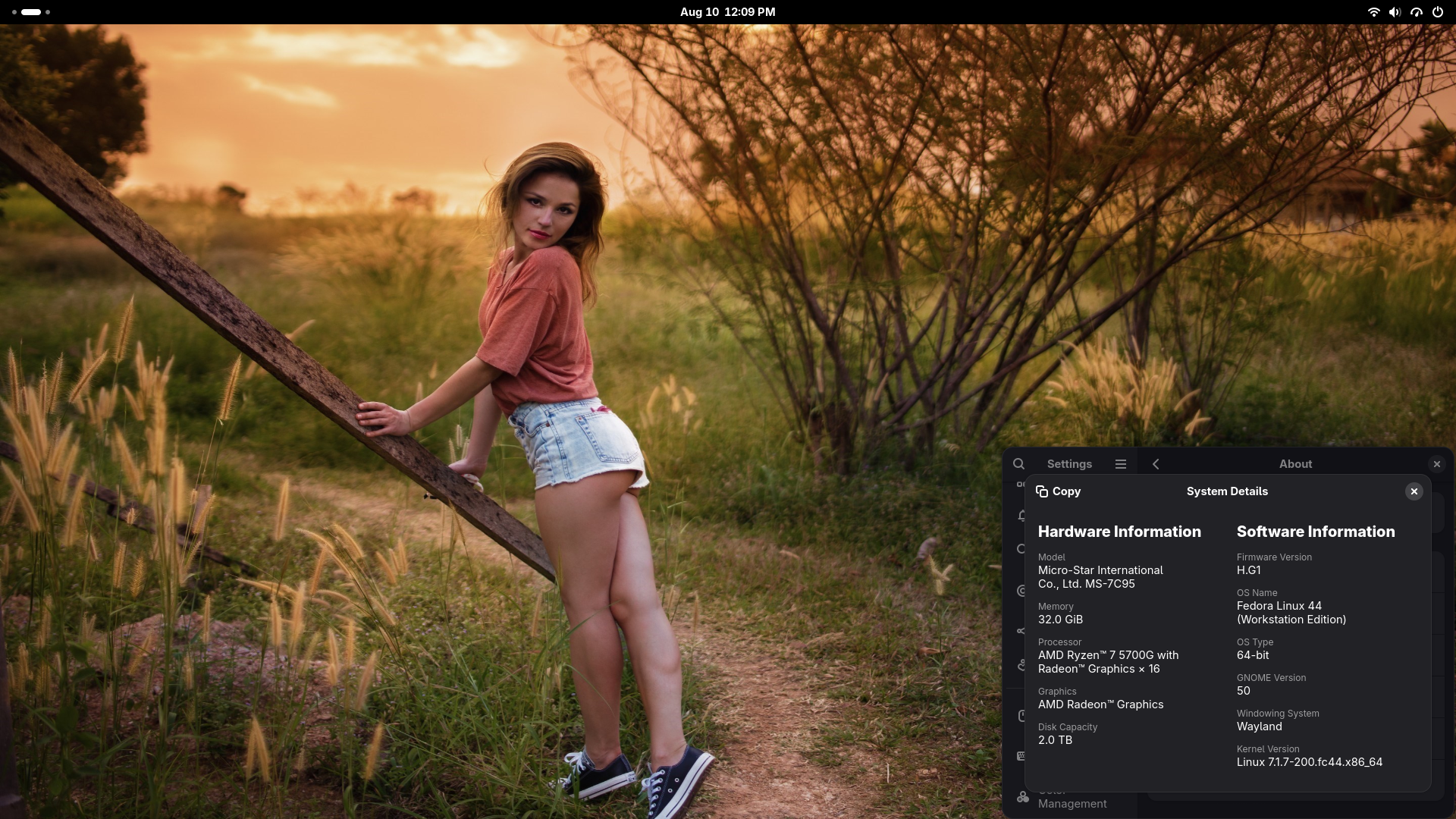This screenshot has width=1456, height=819.
Task: Select kernel value "Linux 7.1.7-200.fc44.x86_64"
Action: click(x=1310, y=762)
